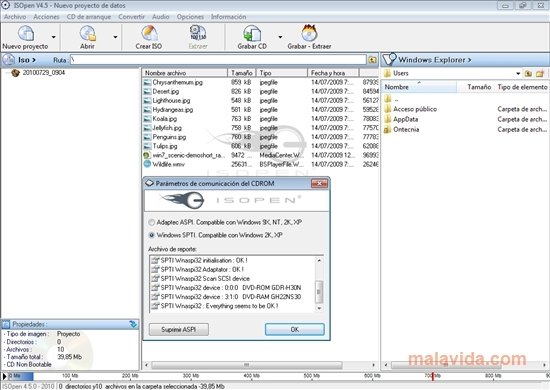Click the Grabar CD icon
The image size is (550, 390).
(x=252, y=33)
